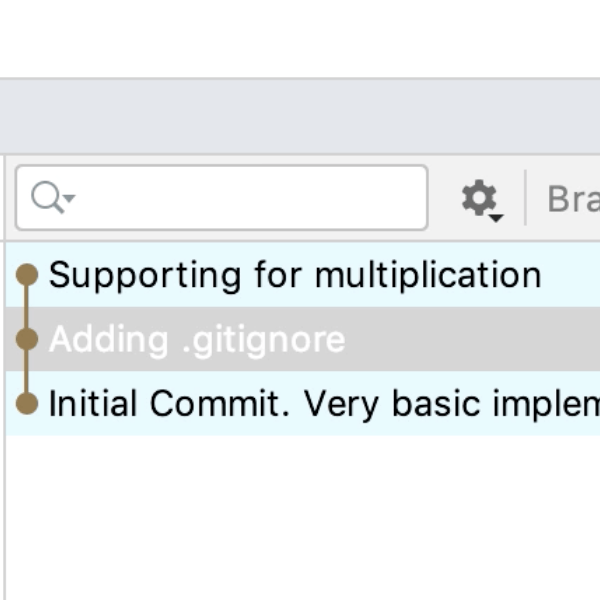Click graph dot beside Adding .gitignore commit
The width and height of the screenshot is (600, 600).
[x=27, y=339]
